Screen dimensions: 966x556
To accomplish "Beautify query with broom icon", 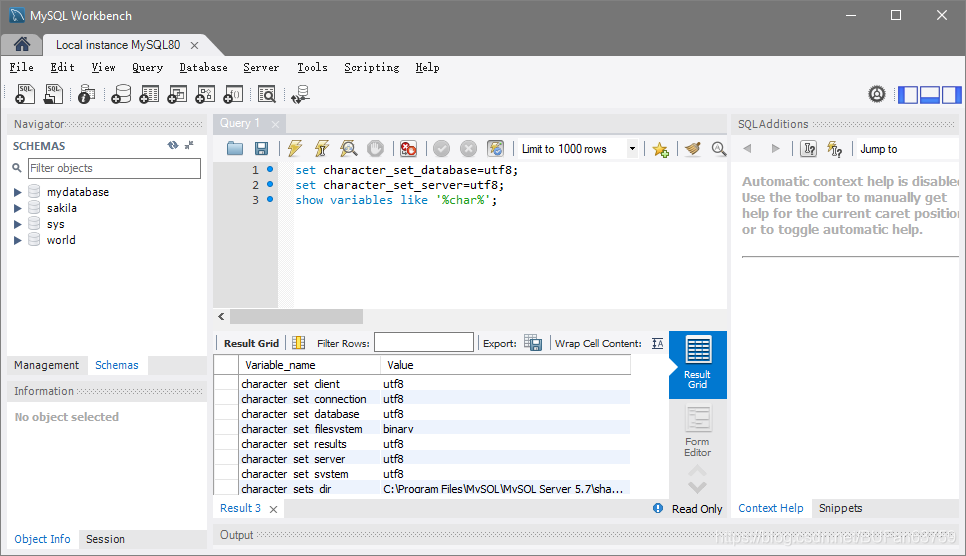I will [x=693, y=149].
